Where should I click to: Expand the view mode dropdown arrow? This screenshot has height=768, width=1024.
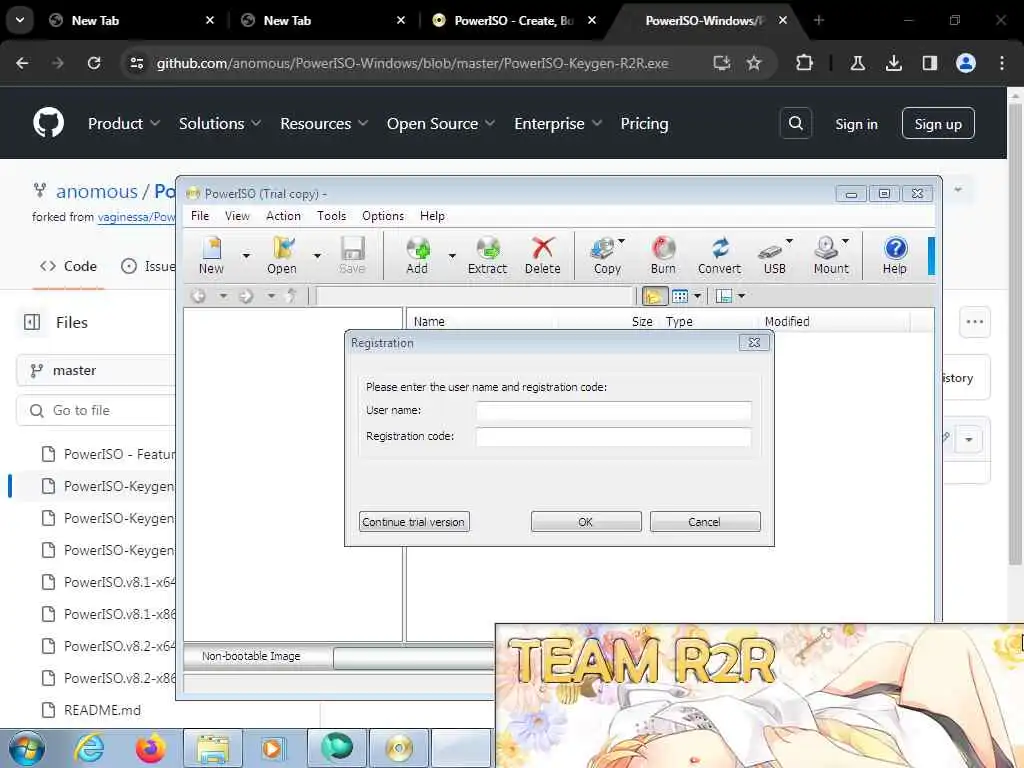point(697,296)
